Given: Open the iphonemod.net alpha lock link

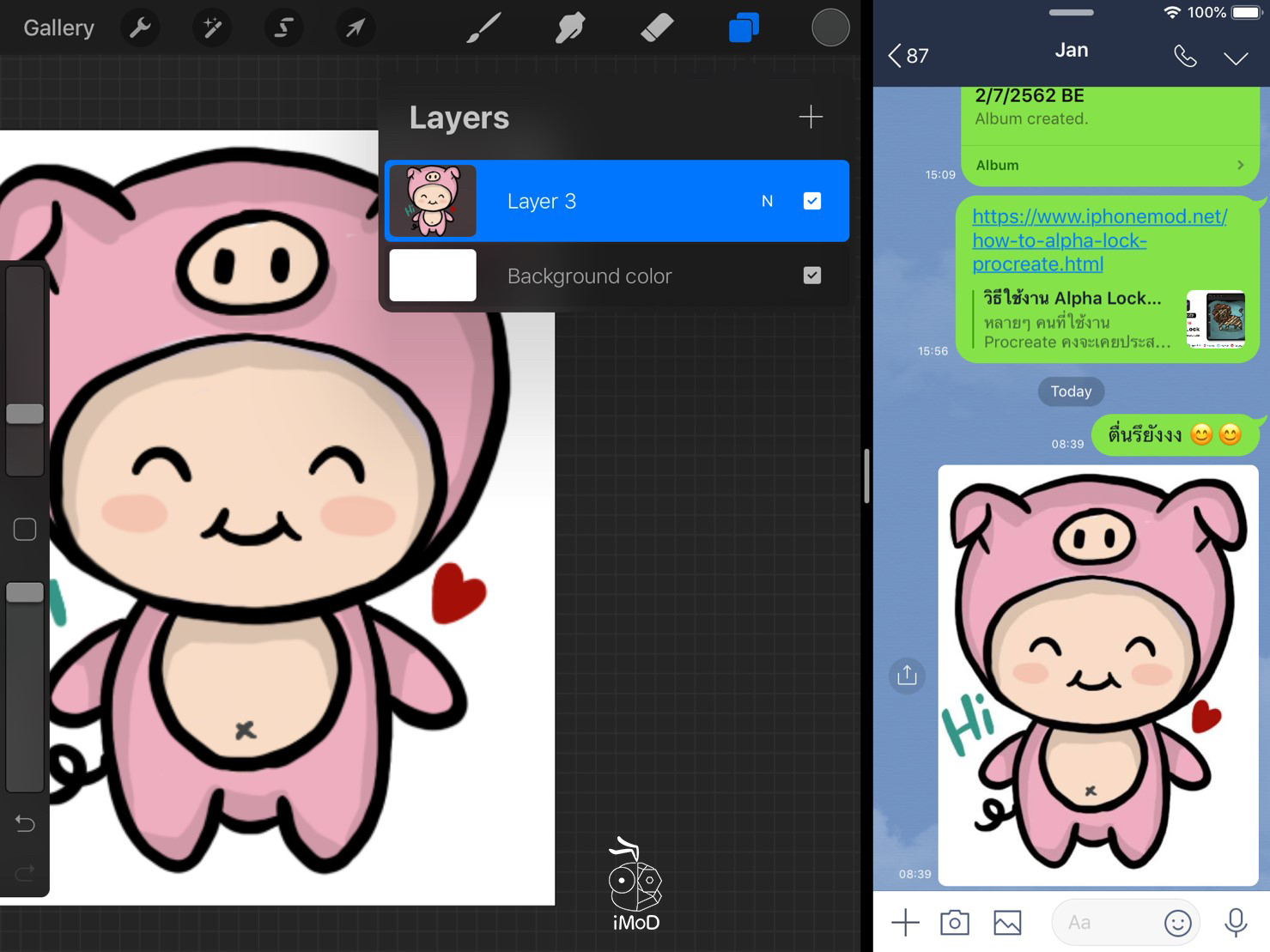Looking at the screenshot, I should click(x=1099, y=240).
